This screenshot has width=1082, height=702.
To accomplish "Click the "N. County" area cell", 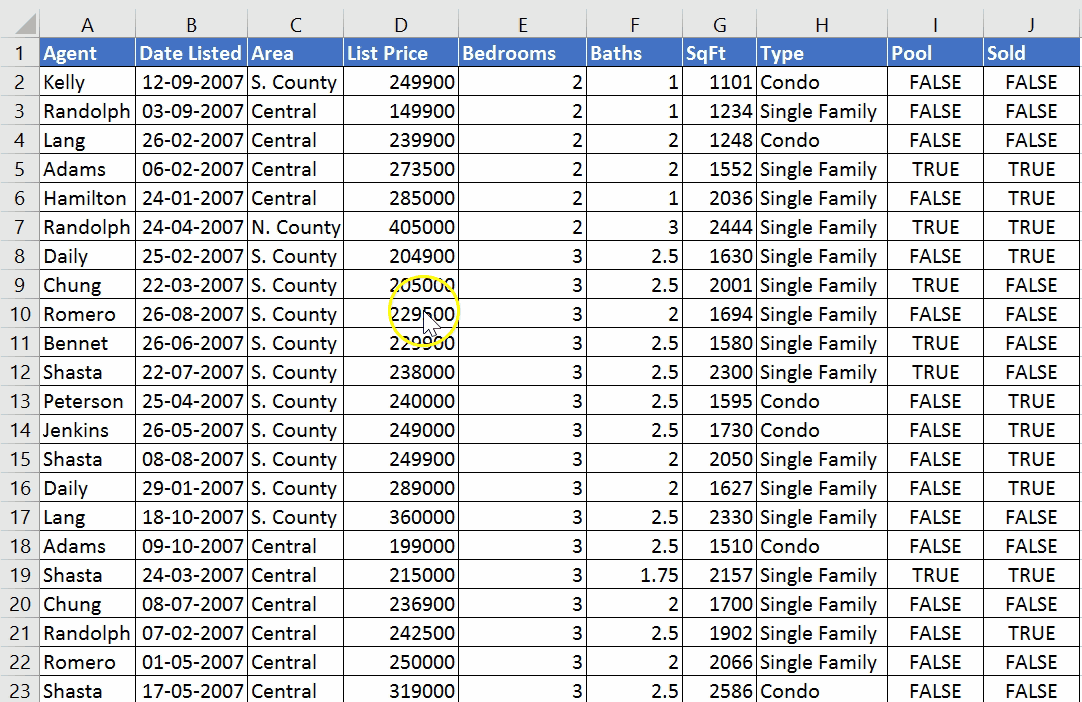I will pos(295,227).
